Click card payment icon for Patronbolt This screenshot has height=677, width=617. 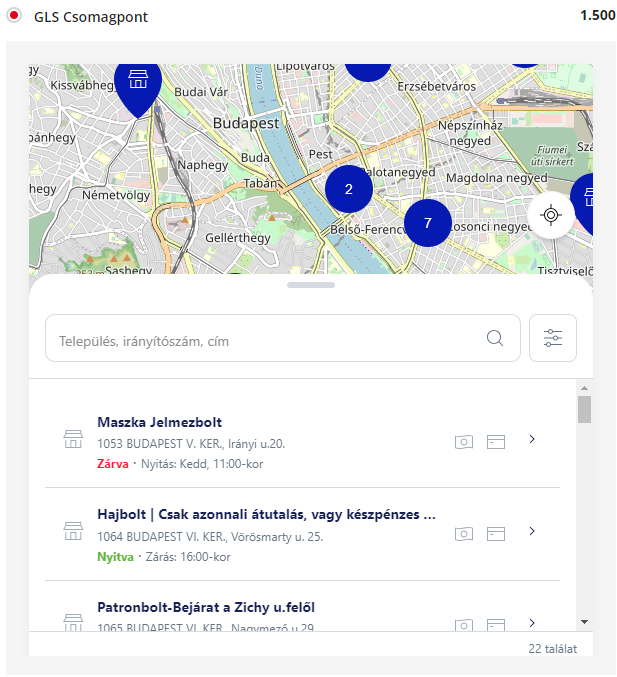tap(496, 625)
